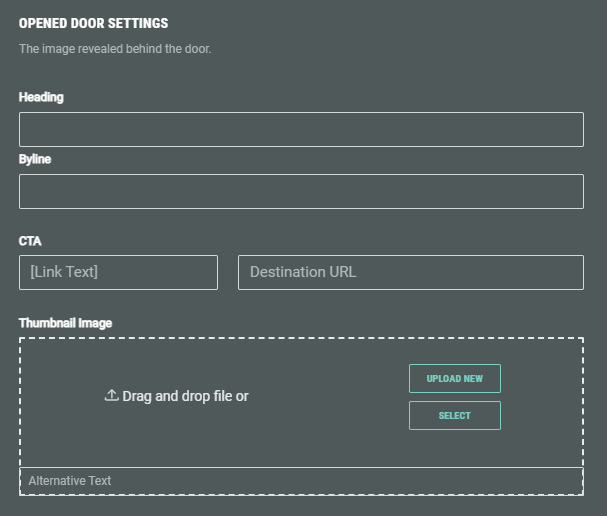Click the CTA section label
The width and height of the screenshot is (607, 516).
pyautogui.click(x=30, y=241)
